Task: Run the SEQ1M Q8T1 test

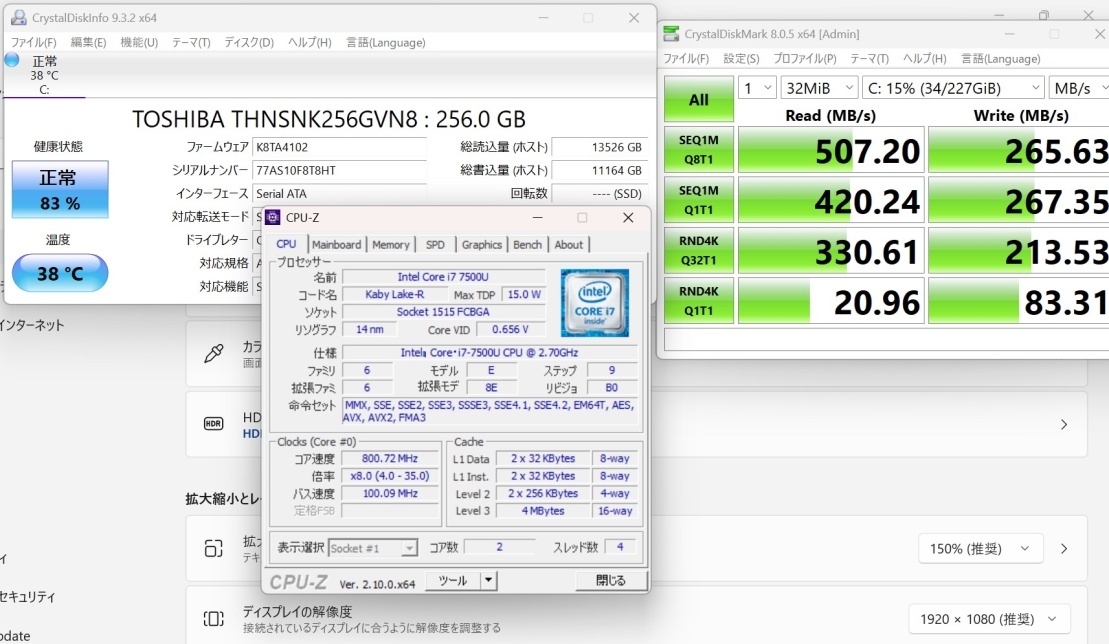Action: pos(699,150)
